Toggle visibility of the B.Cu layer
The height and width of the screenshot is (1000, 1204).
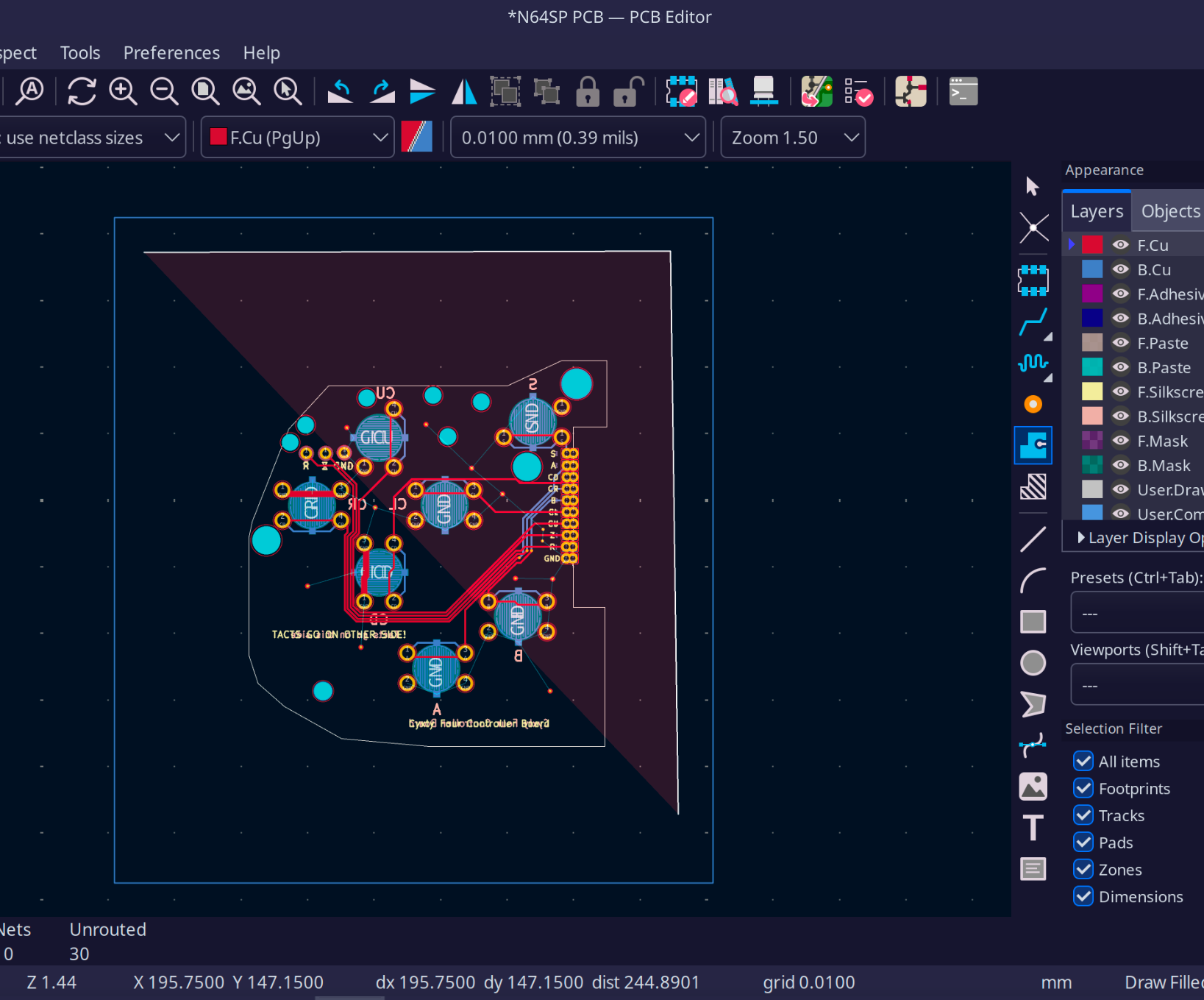pos(1120,269)
